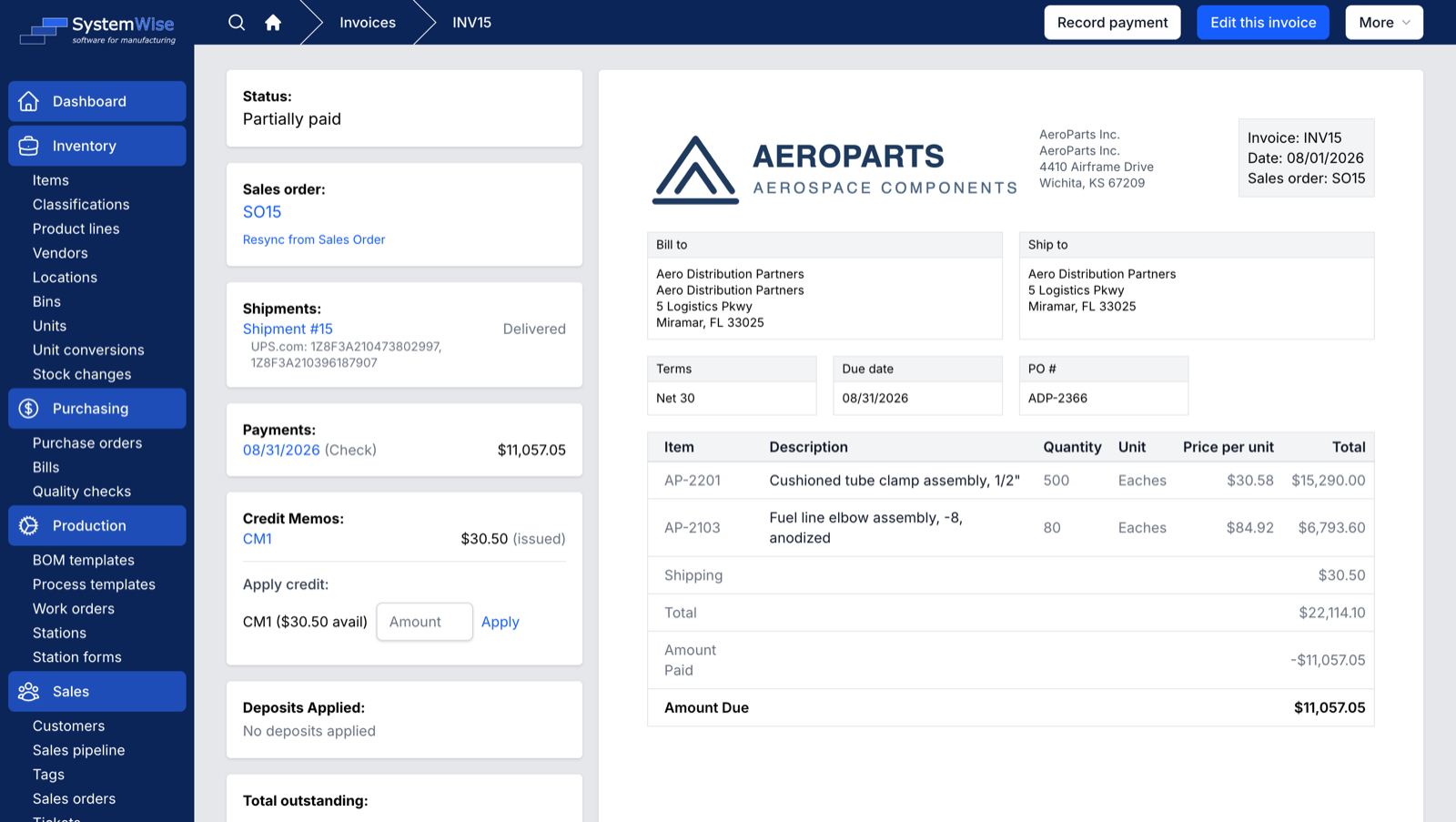The image size is (1456, 822).
Task: Click Edit this invoice button
Action: pos(1263,23)
